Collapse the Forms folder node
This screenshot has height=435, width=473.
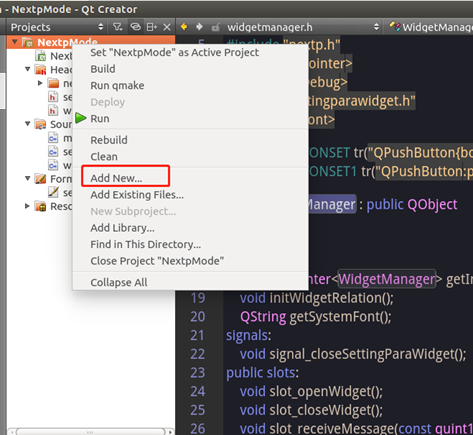click(28, 179)
